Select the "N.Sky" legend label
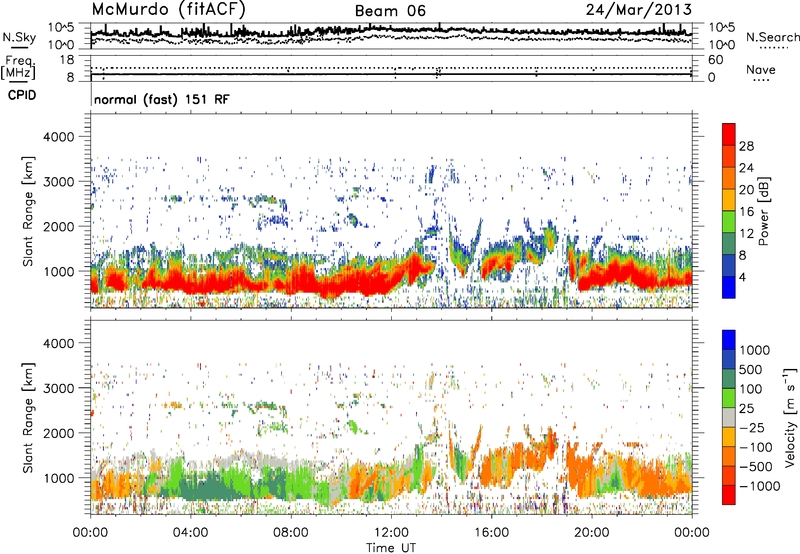The height and width of the screenshot is (554, 800). pos(19,37)
